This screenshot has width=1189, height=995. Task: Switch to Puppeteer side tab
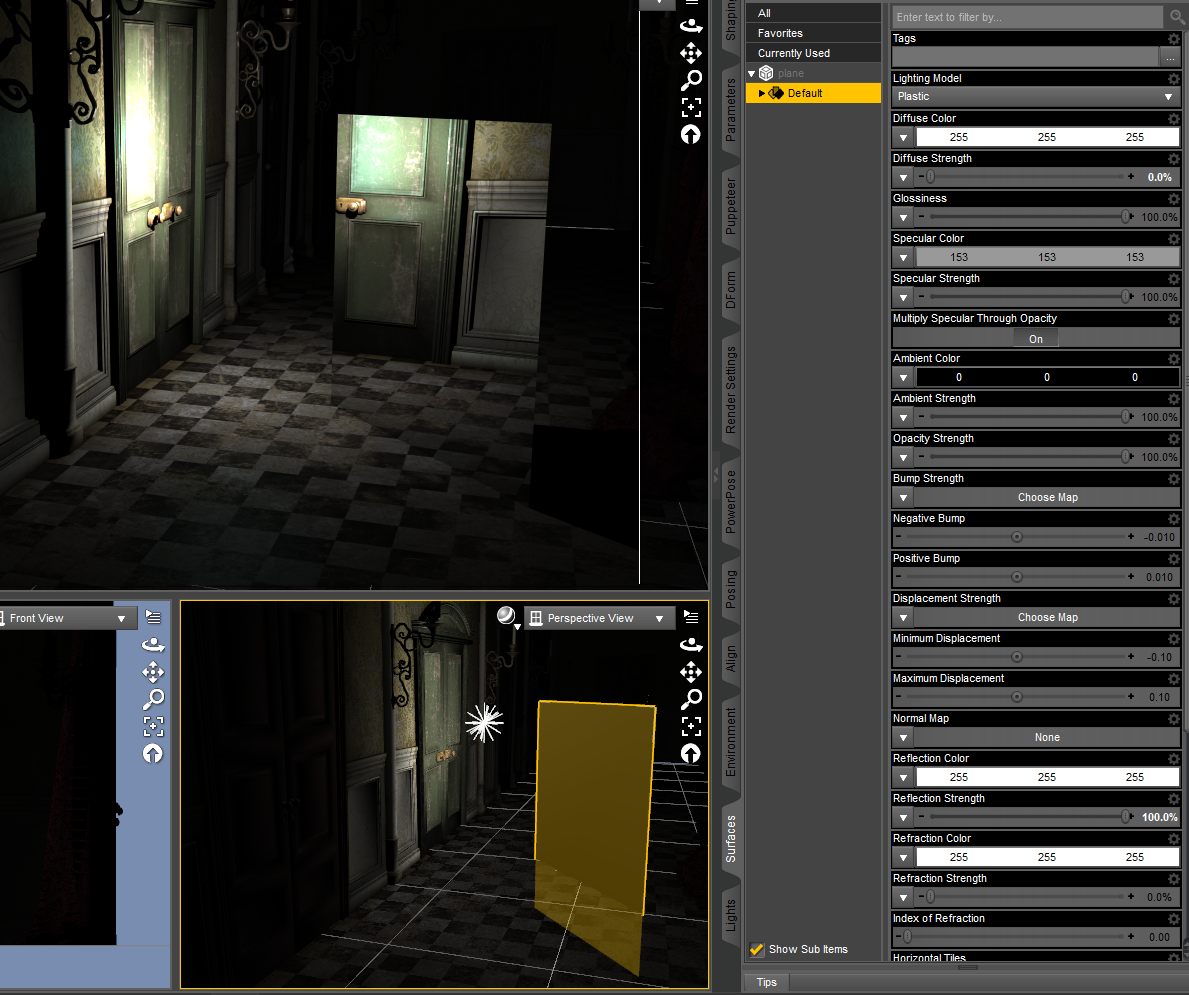[730, 206]
